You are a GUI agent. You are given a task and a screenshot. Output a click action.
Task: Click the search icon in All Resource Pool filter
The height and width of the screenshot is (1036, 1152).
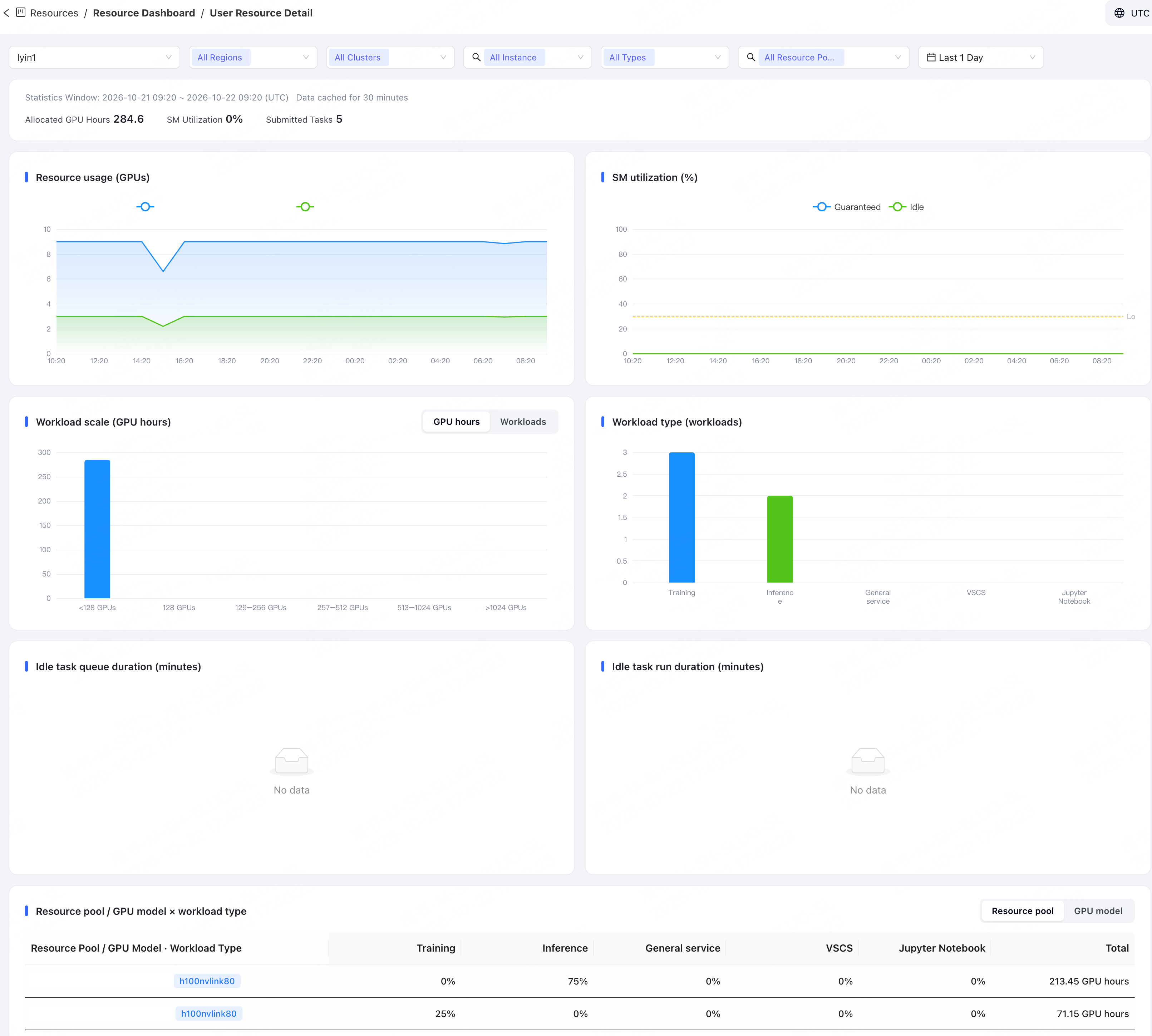click(751, 57)
